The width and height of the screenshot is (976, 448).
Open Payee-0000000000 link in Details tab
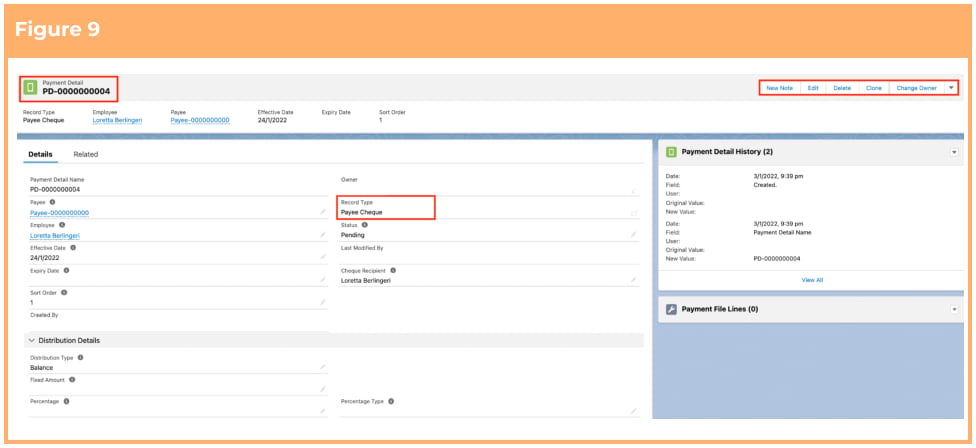[x=60, y=213]
